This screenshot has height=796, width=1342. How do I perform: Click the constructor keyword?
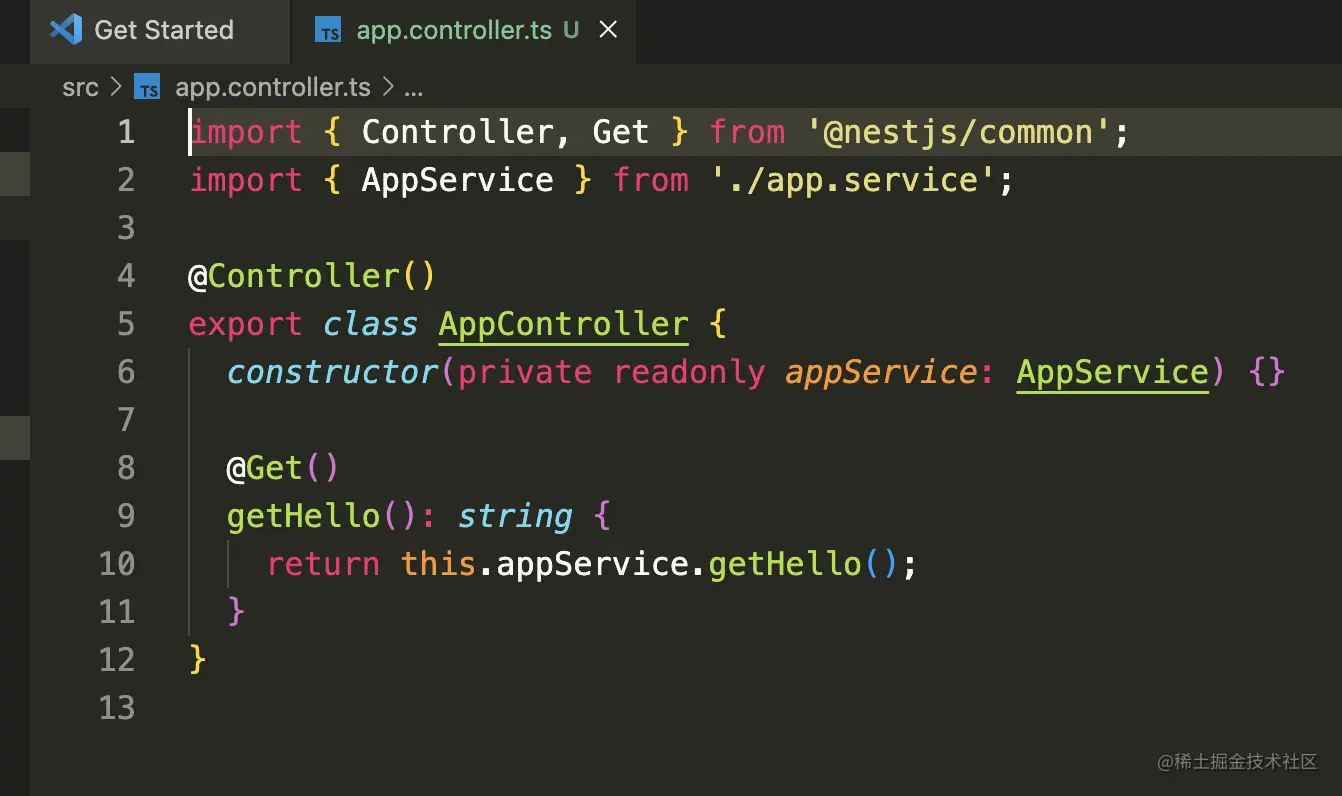point(333,372)
